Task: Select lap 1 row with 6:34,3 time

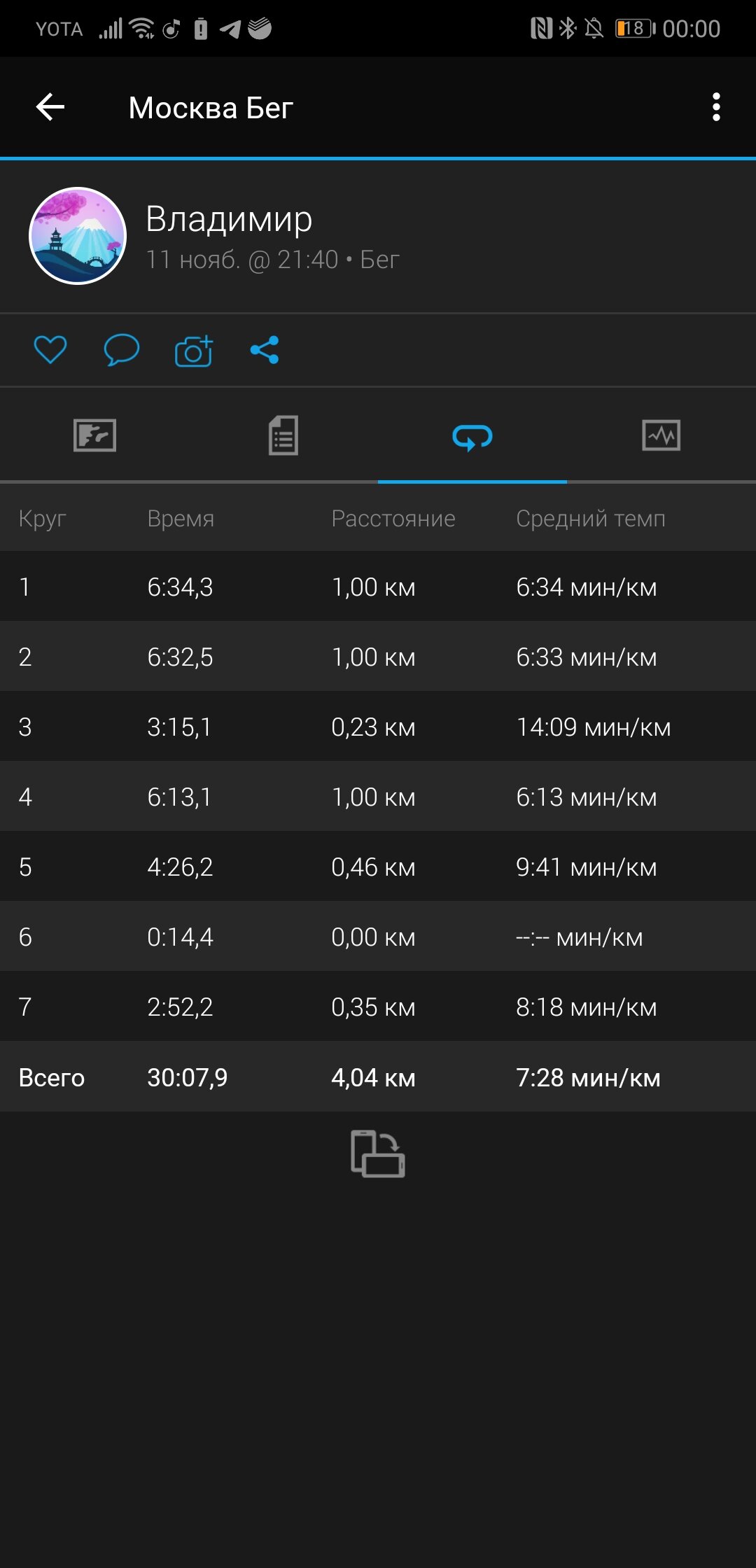Action: (x=378, y=587)
